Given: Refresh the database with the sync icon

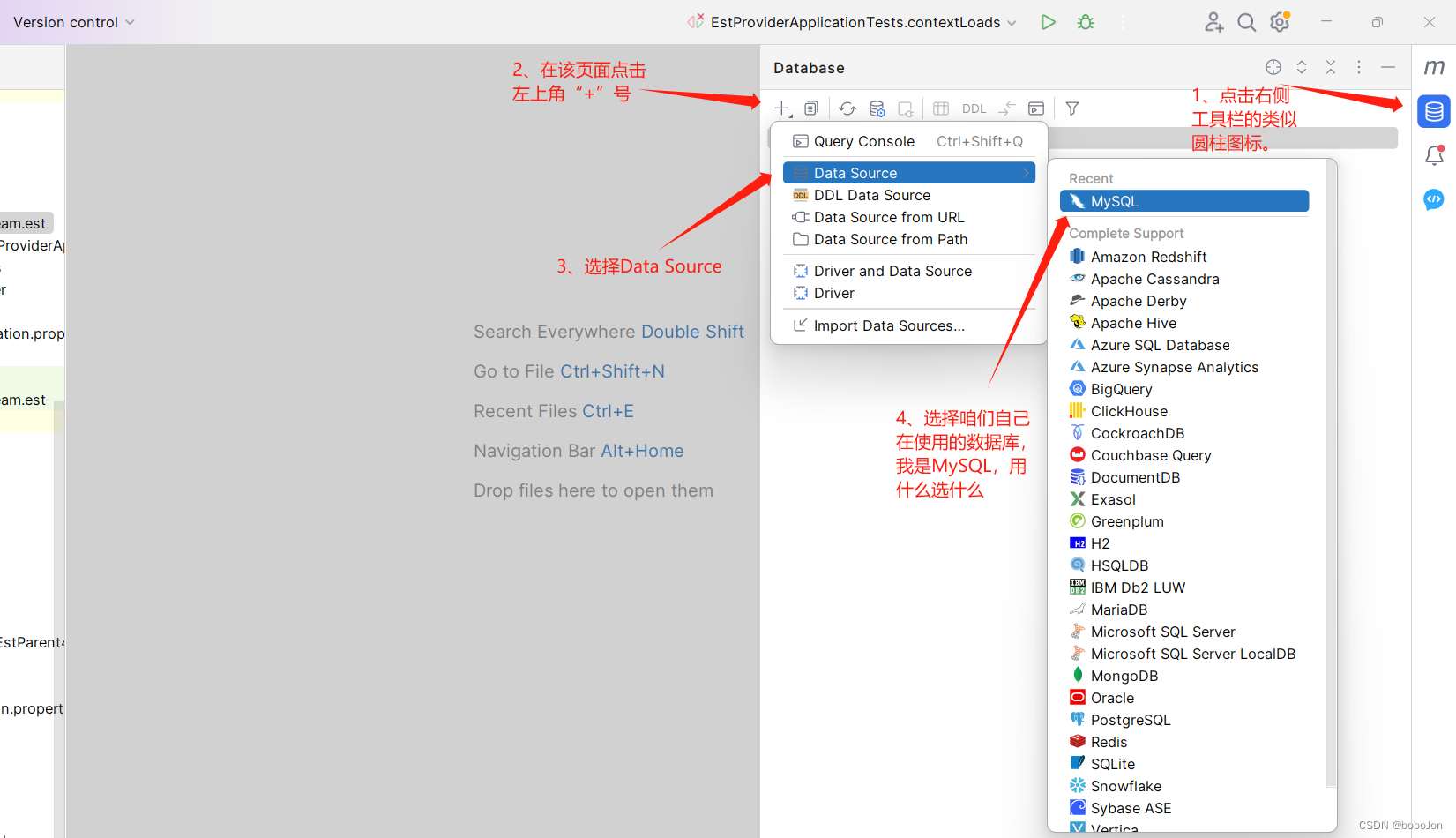Looking at the screenshot, I should point(847,108).
